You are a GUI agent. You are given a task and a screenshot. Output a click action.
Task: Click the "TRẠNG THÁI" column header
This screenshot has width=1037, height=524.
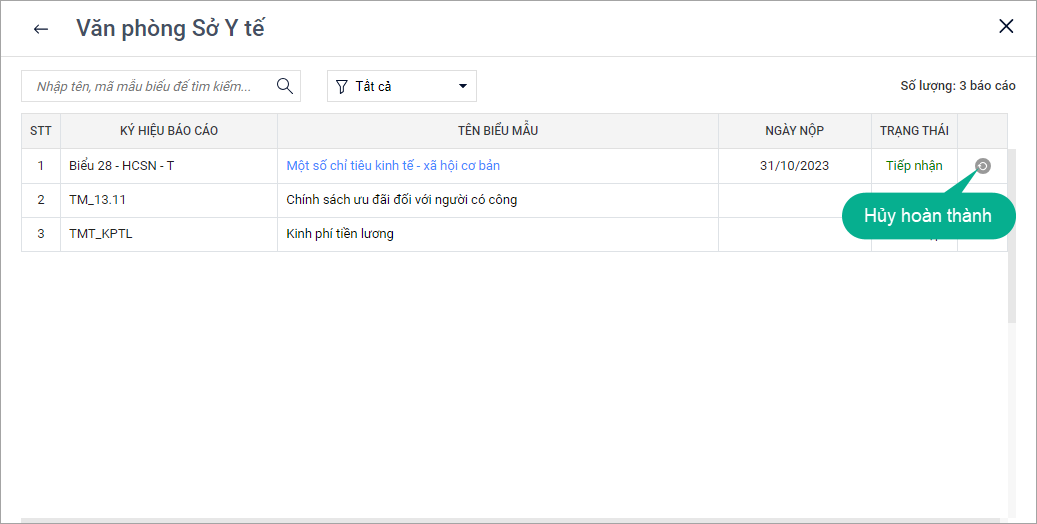[x=913, y=131]
